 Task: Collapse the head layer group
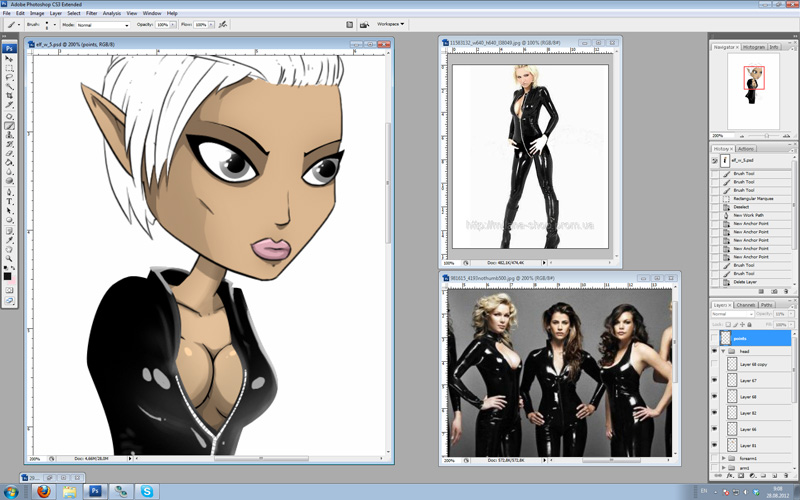[x=723, y=352]
